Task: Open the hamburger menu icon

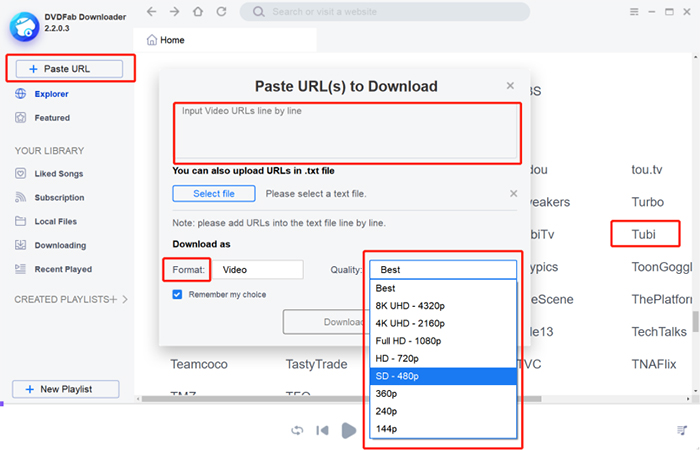Action: 634,12
